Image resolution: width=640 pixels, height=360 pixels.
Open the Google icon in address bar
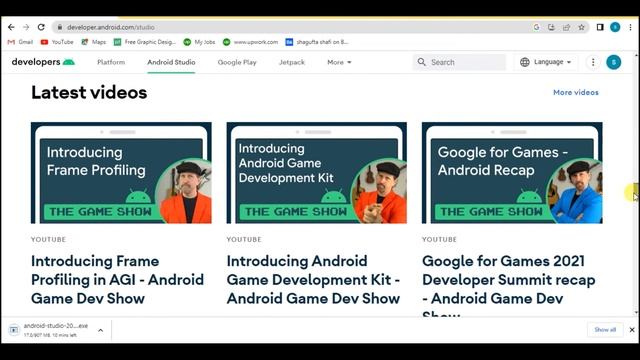(536, 27)
